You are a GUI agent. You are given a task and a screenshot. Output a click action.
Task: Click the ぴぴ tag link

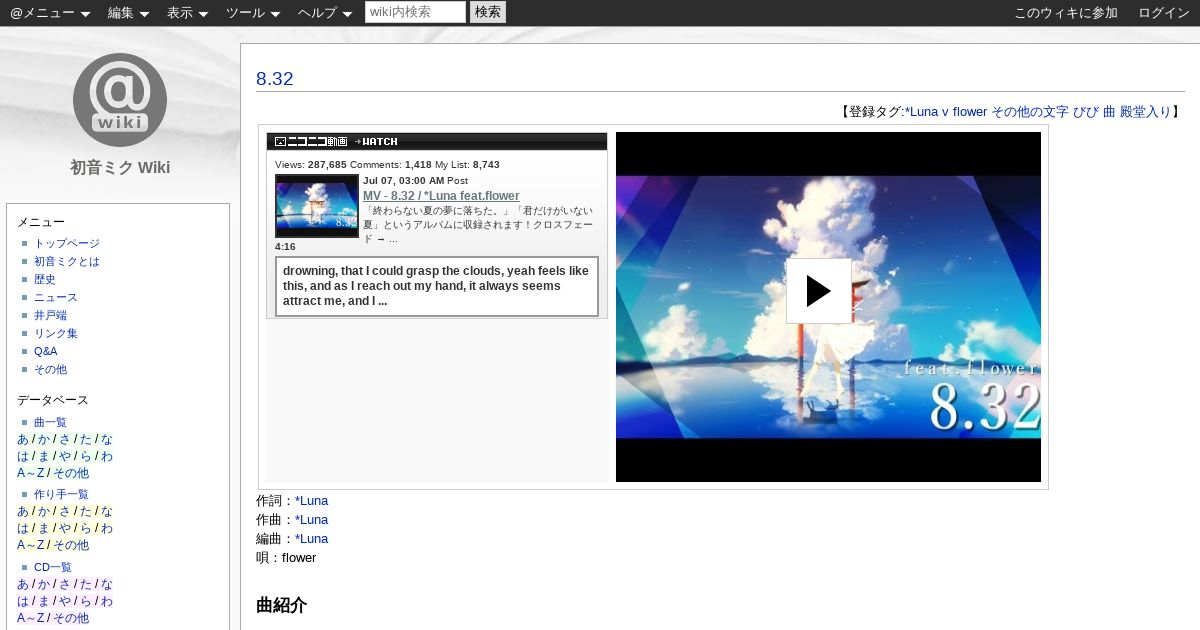tap(1086, 112)
